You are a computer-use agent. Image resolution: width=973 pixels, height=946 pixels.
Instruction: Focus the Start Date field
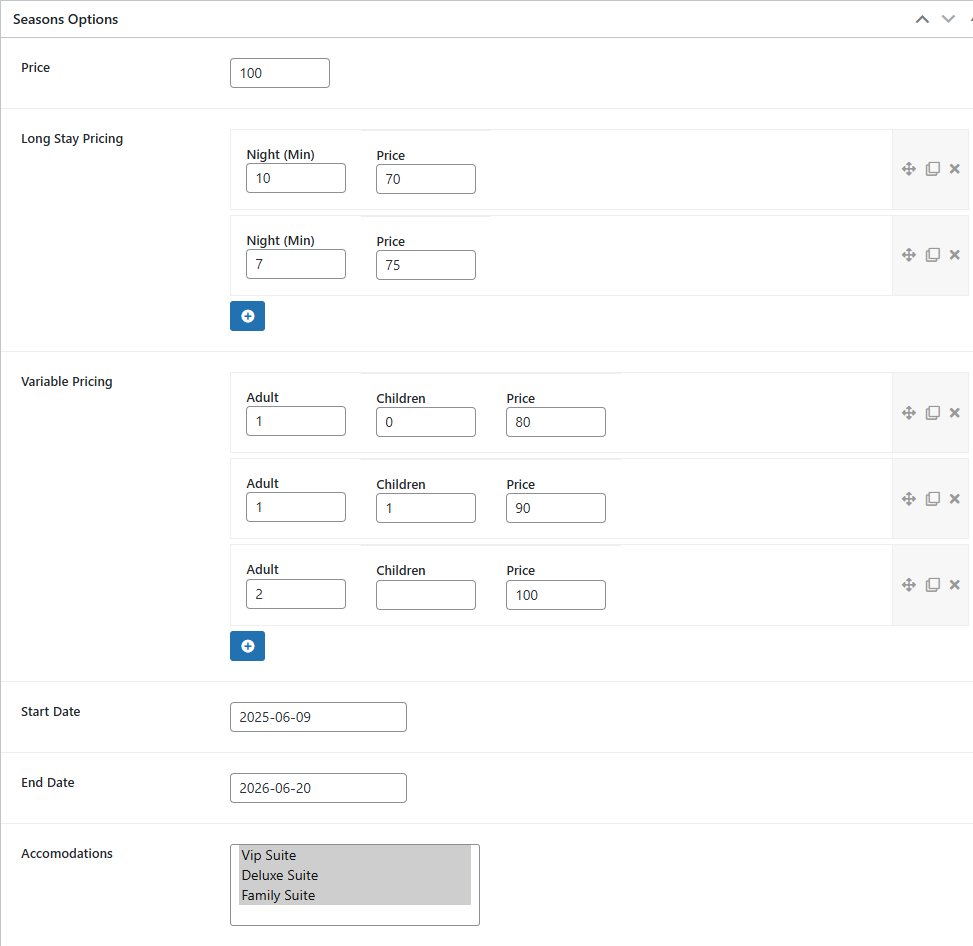[x=318, y=717]
